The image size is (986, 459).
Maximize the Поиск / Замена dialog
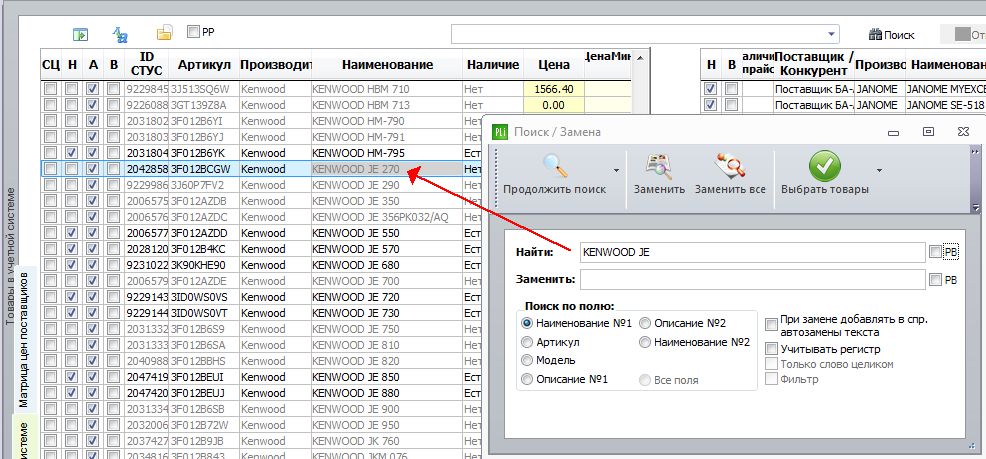pyautogui.click(x=928, y=131)
